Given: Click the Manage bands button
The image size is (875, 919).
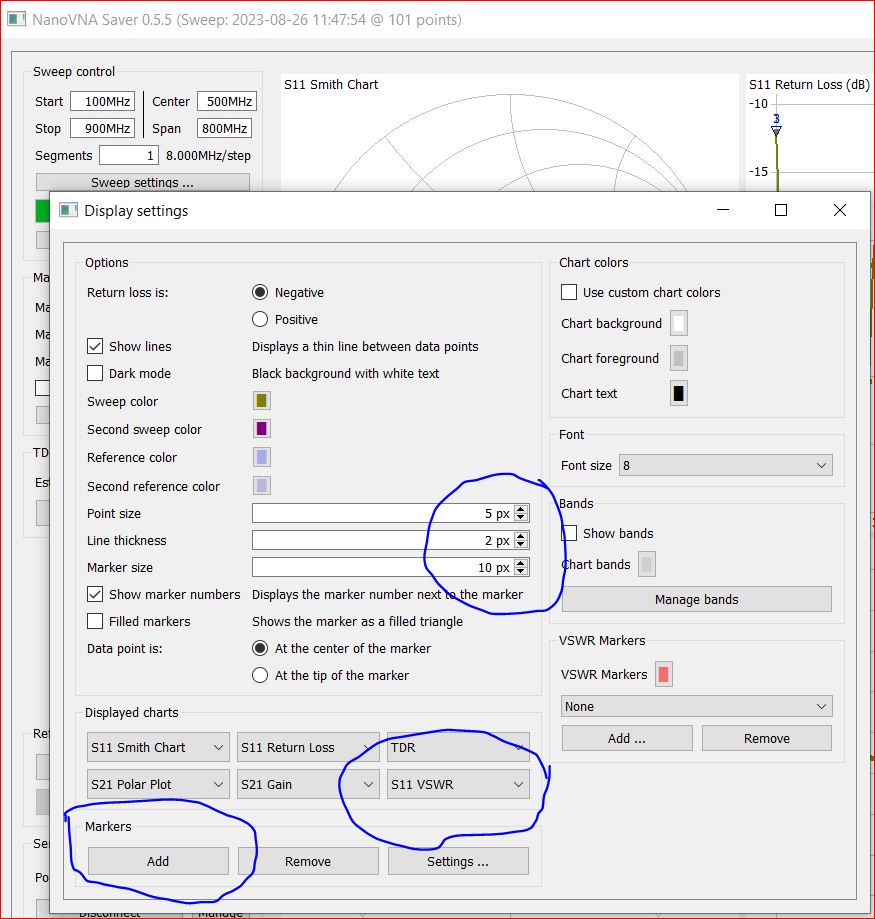Looking at the screenshot, I should [696, 599].
